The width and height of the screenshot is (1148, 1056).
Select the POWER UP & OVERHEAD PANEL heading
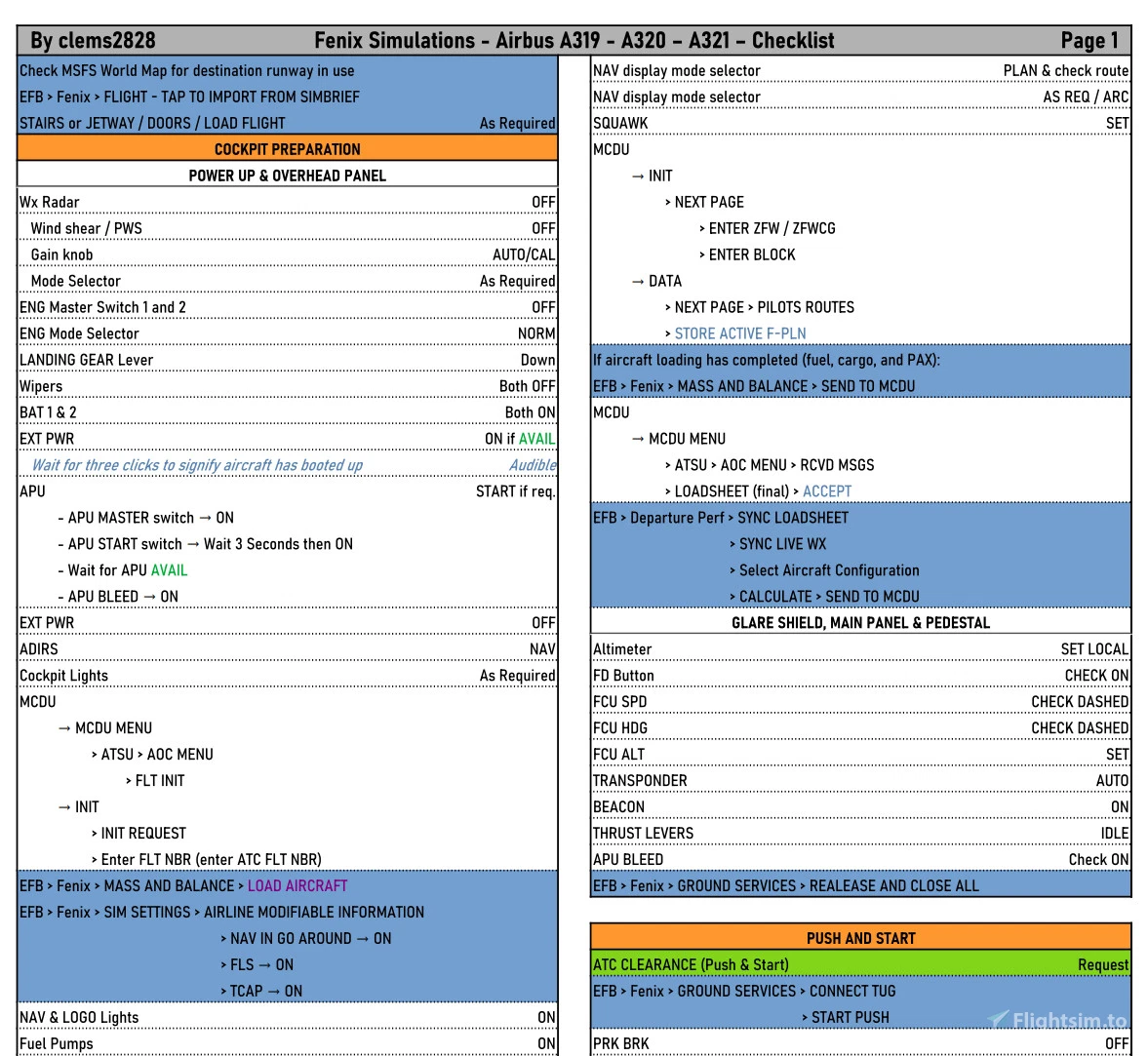pos(288,176)
